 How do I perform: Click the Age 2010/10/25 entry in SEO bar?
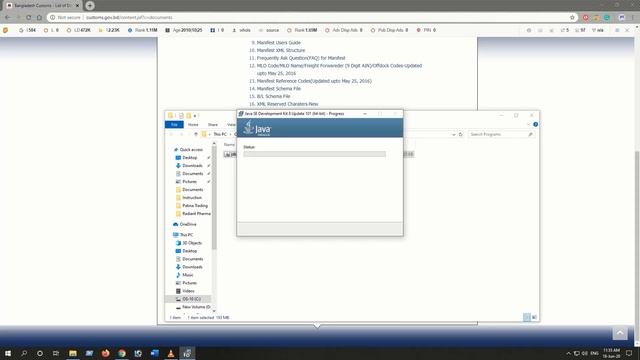pos(184,30)
